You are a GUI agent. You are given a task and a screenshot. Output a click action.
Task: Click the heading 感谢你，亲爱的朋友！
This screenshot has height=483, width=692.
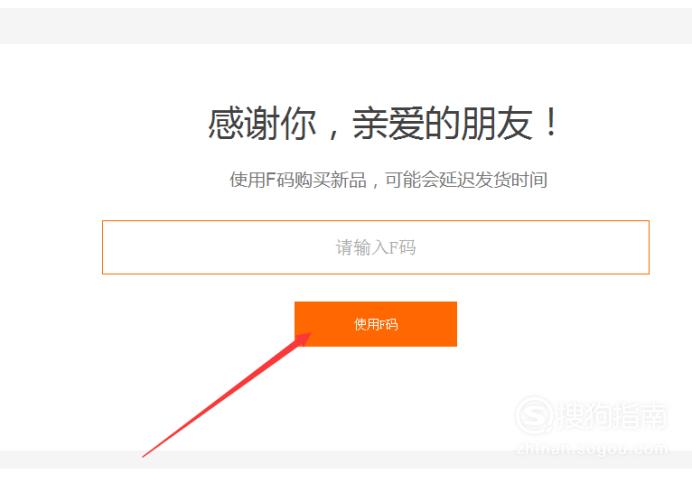[383, 124]
